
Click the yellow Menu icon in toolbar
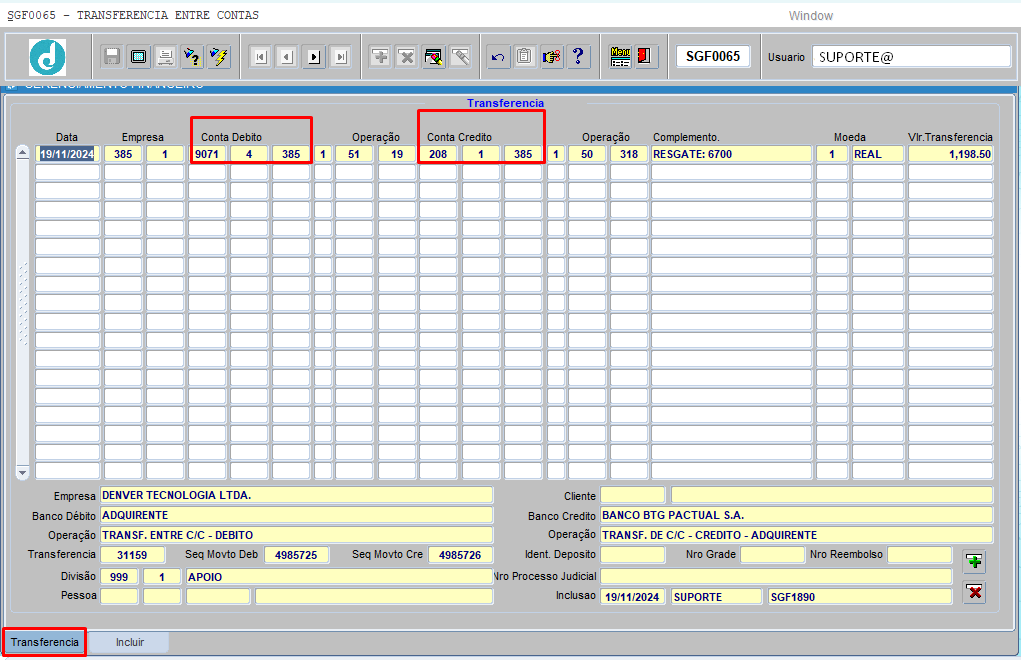(620, 57)
